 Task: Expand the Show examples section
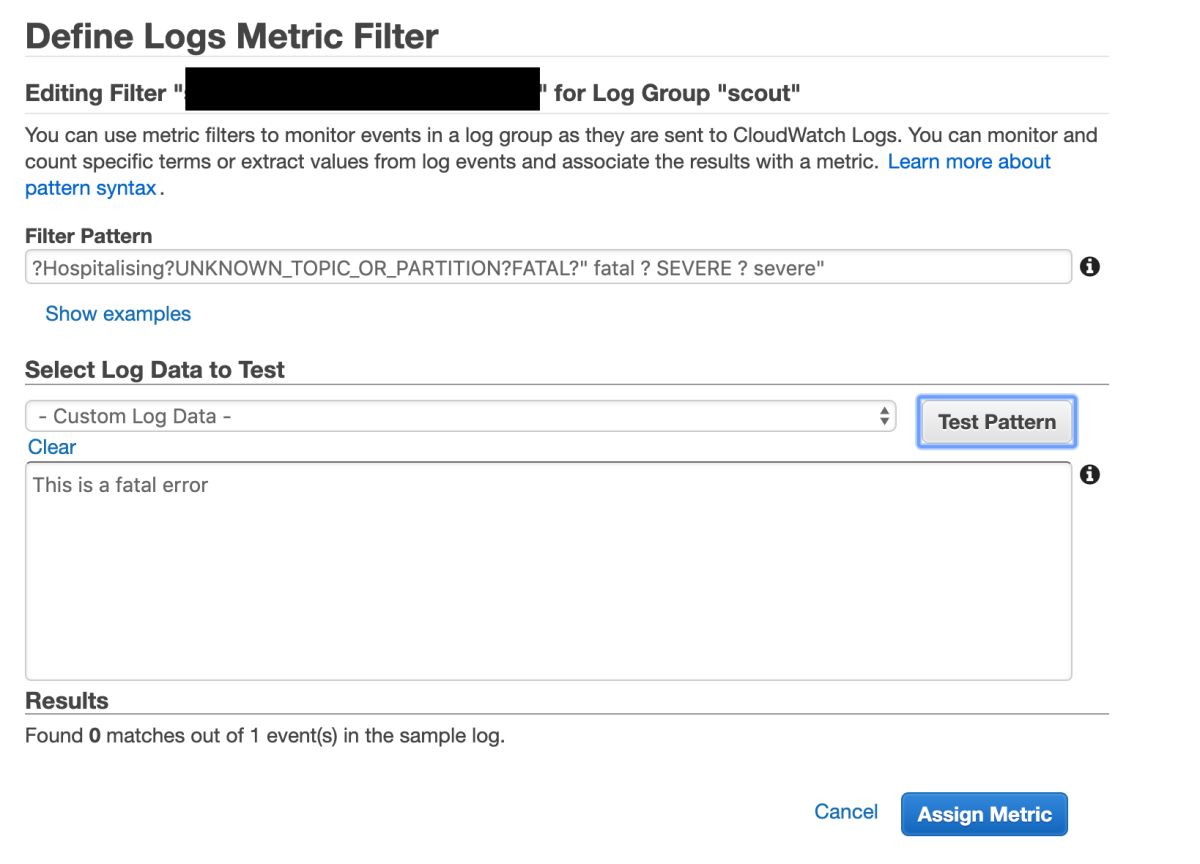[x=118, y=314]
